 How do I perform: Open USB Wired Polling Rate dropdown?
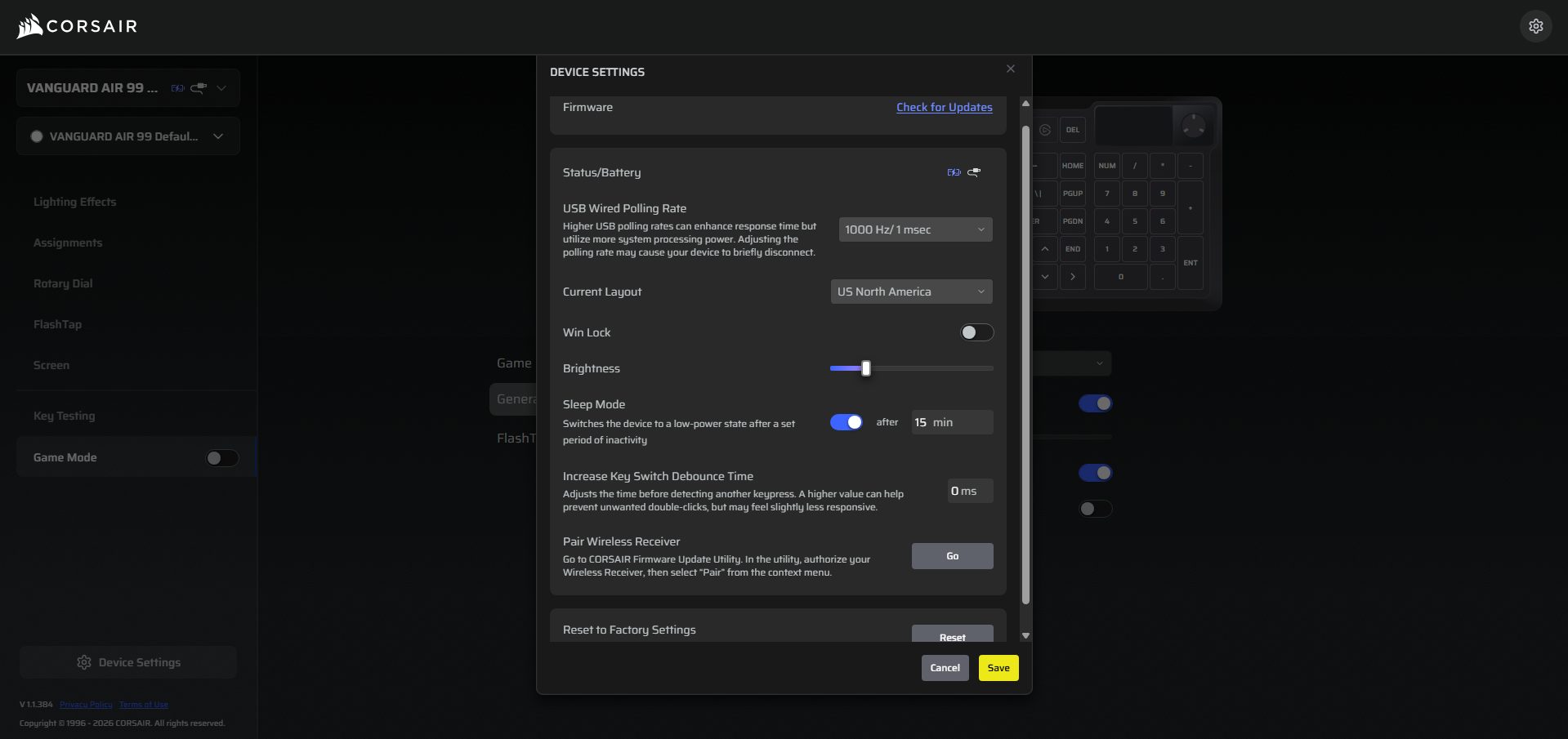(x=915, y=229)
